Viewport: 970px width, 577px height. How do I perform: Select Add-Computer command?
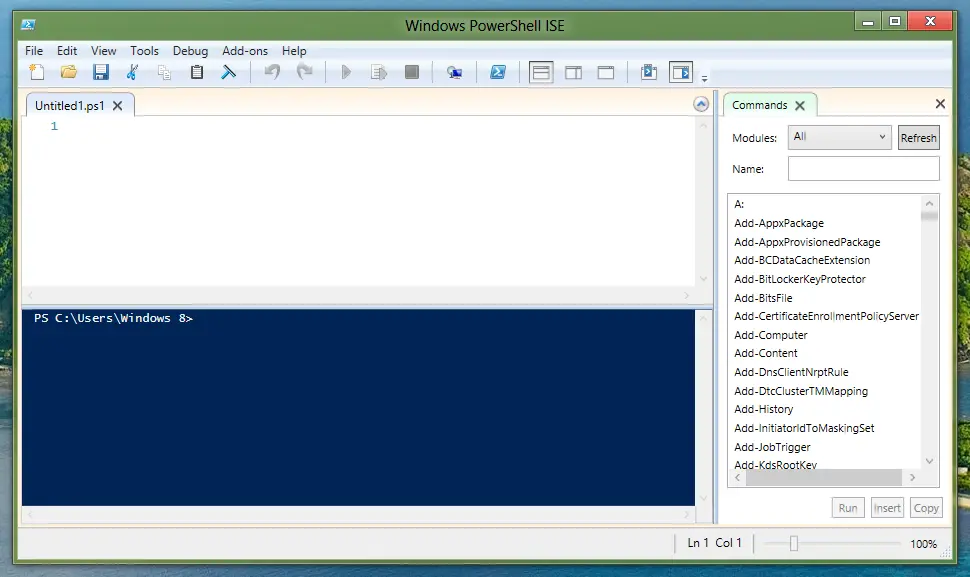[771, 335]
